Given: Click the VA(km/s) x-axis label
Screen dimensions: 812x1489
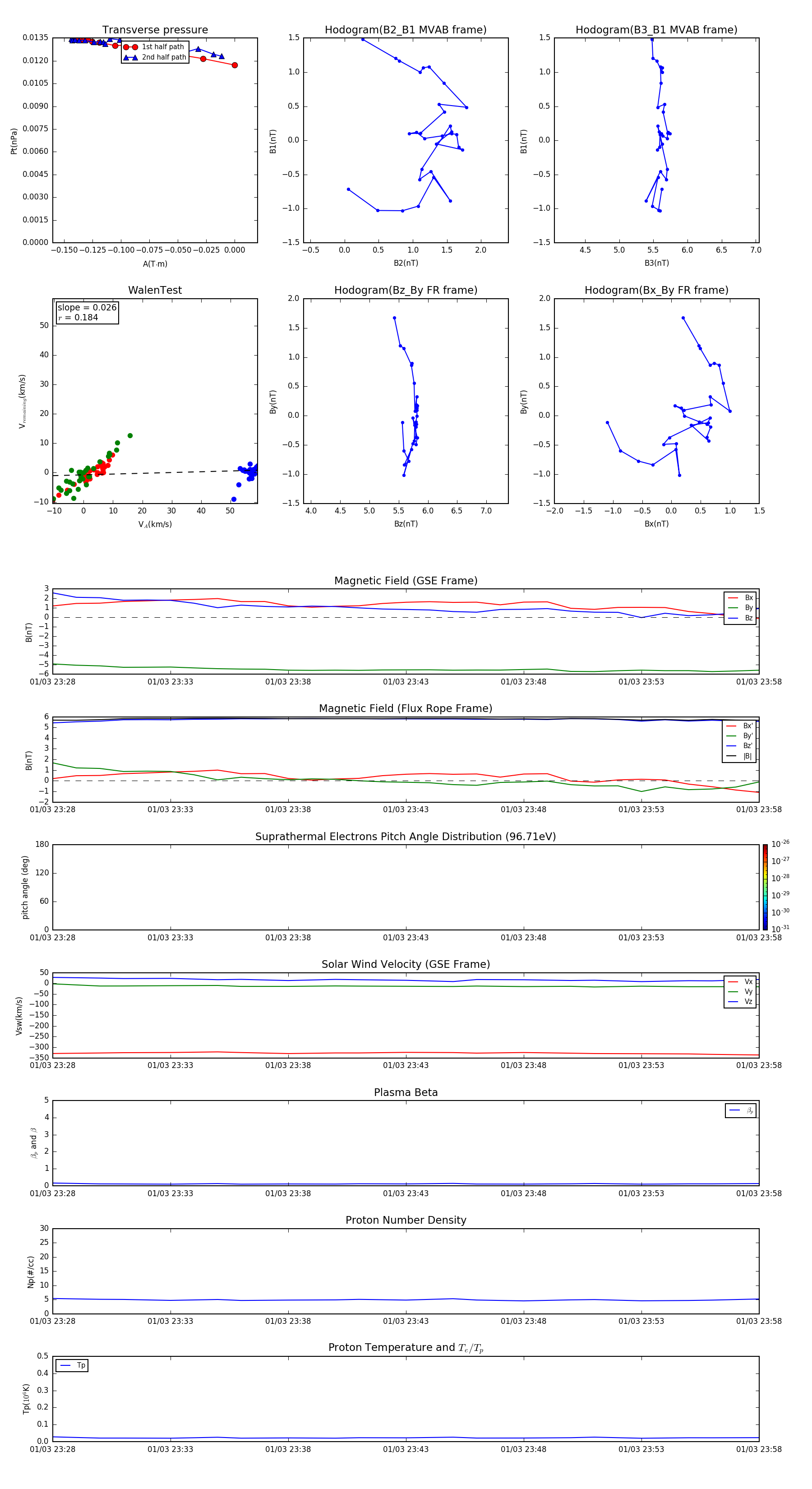Looking at the screenshot, I should point(155,524).
